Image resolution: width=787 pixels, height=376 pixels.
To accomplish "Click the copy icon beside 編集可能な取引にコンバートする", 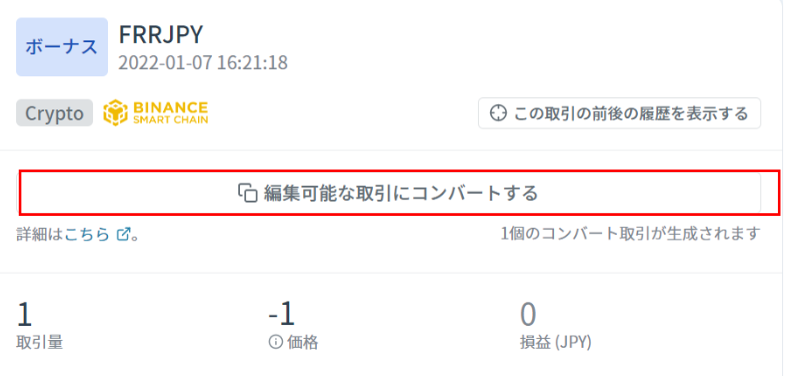I will point(248,193).
